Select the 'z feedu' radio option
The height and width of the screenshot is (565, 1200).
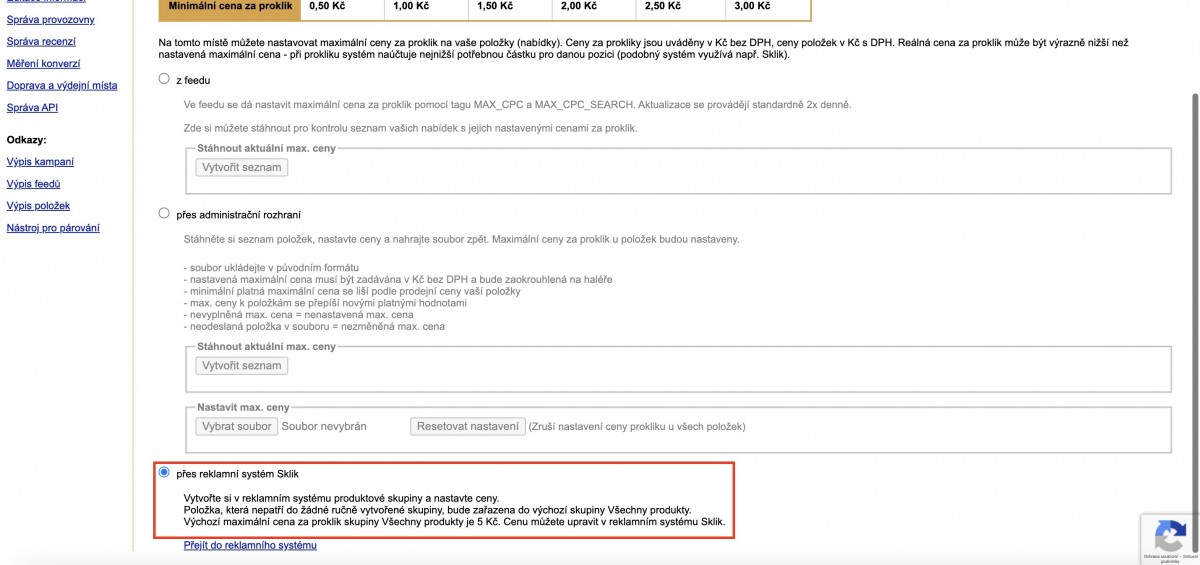164,79
